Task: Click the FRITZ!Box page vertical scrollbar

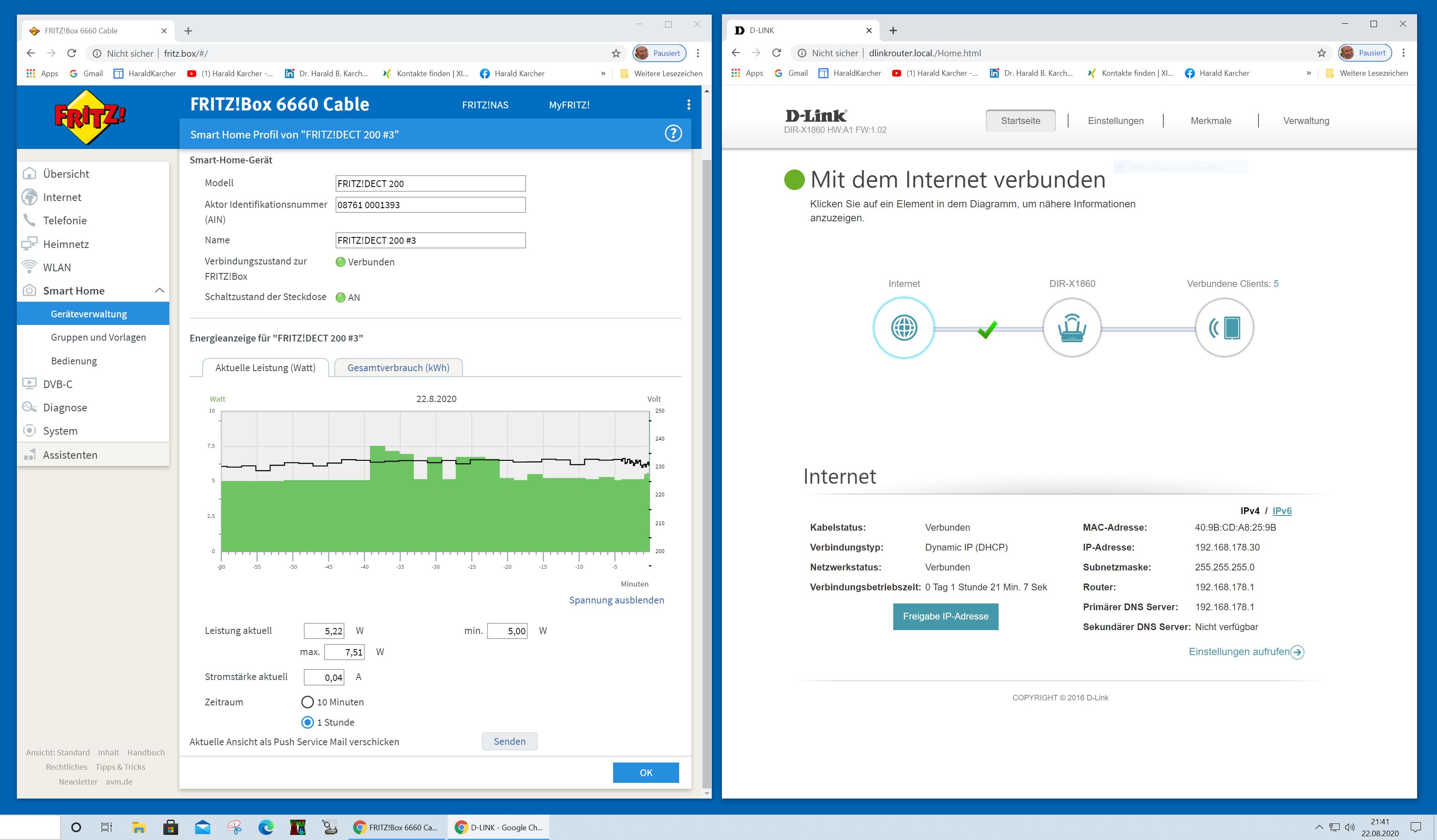Action: (707, 456)
